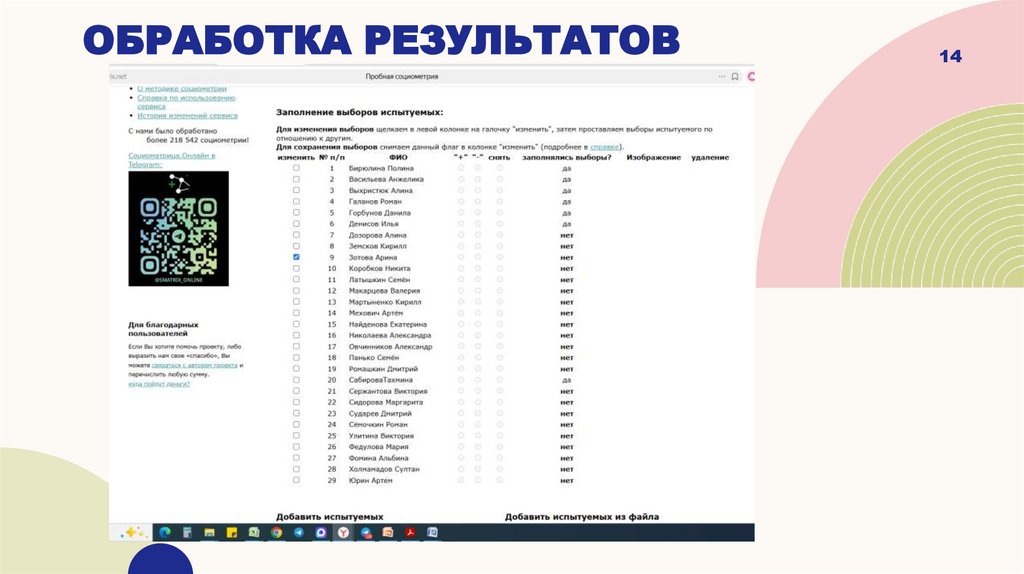
Task: Select the "+" radio for Бирюлина Полина
Action: click(x=461, y=168)
